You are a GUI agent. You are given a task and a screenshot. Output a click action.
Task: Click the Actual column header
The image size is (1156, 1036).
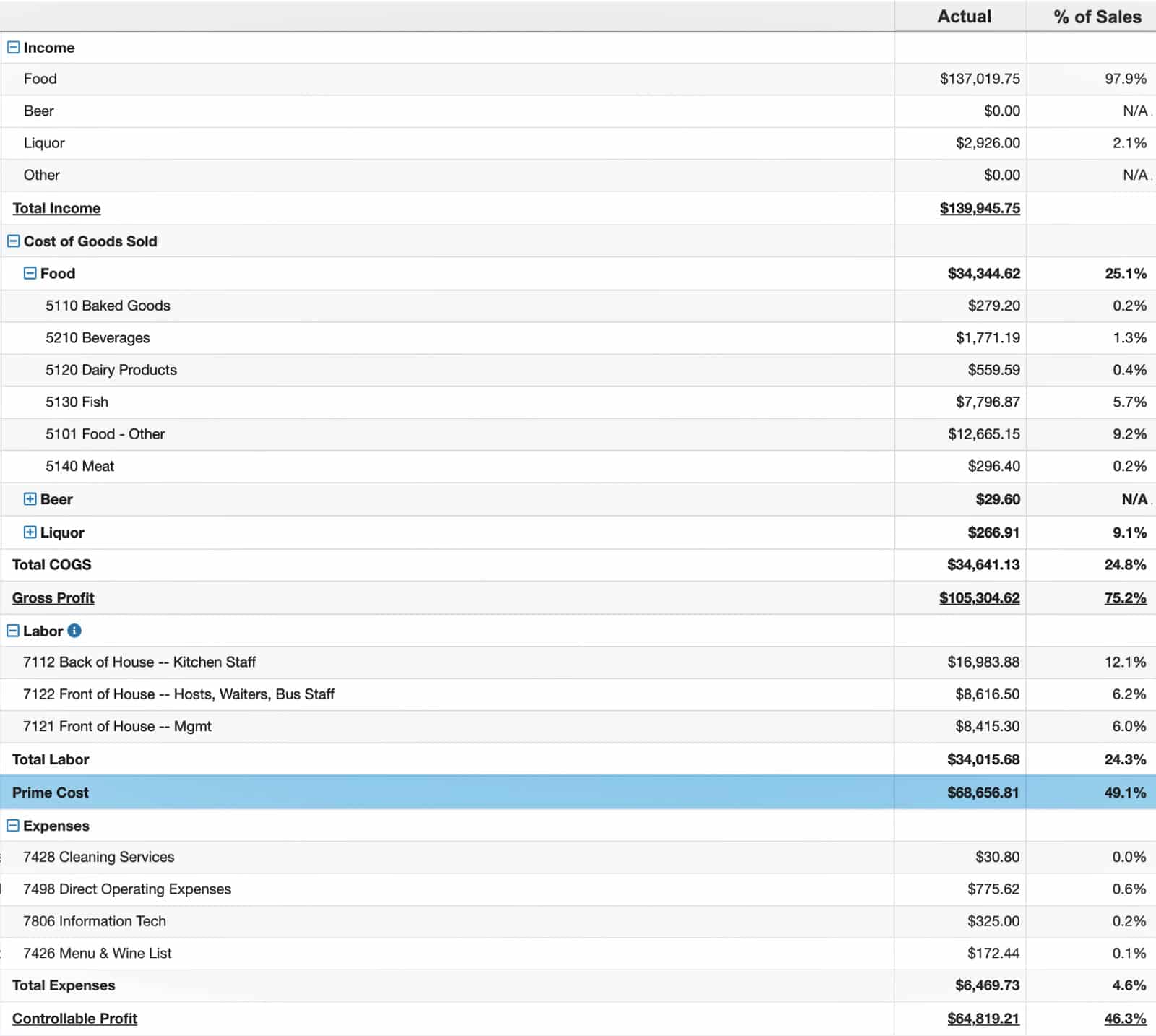coord(964,17)
